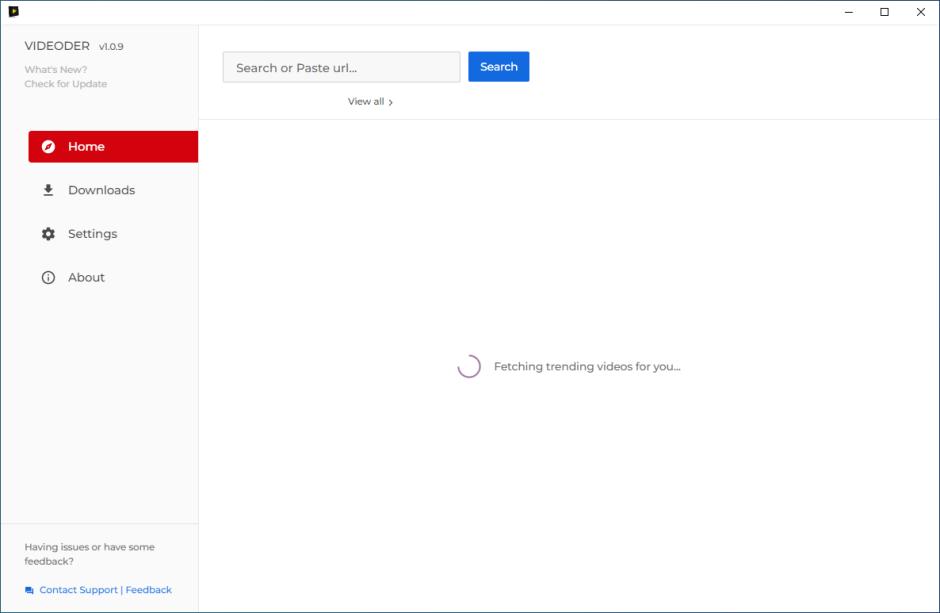The width and height of the screenshot is (940, 613).
Task: Click the Home compass icon
Action: 49,147
